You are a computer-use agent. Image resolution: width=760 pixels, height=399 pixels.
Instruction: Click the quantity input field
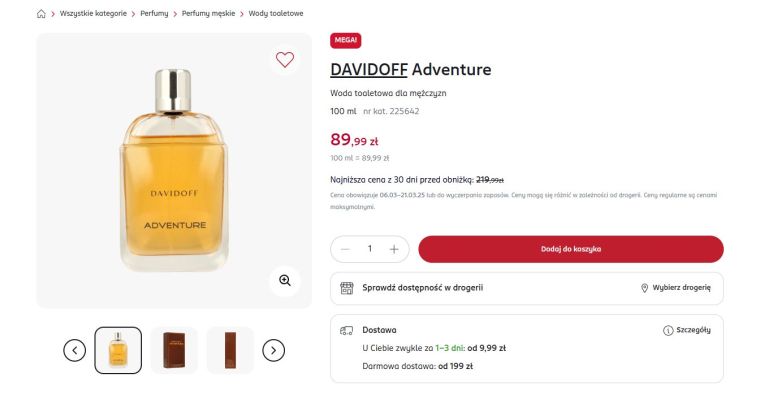370,249
